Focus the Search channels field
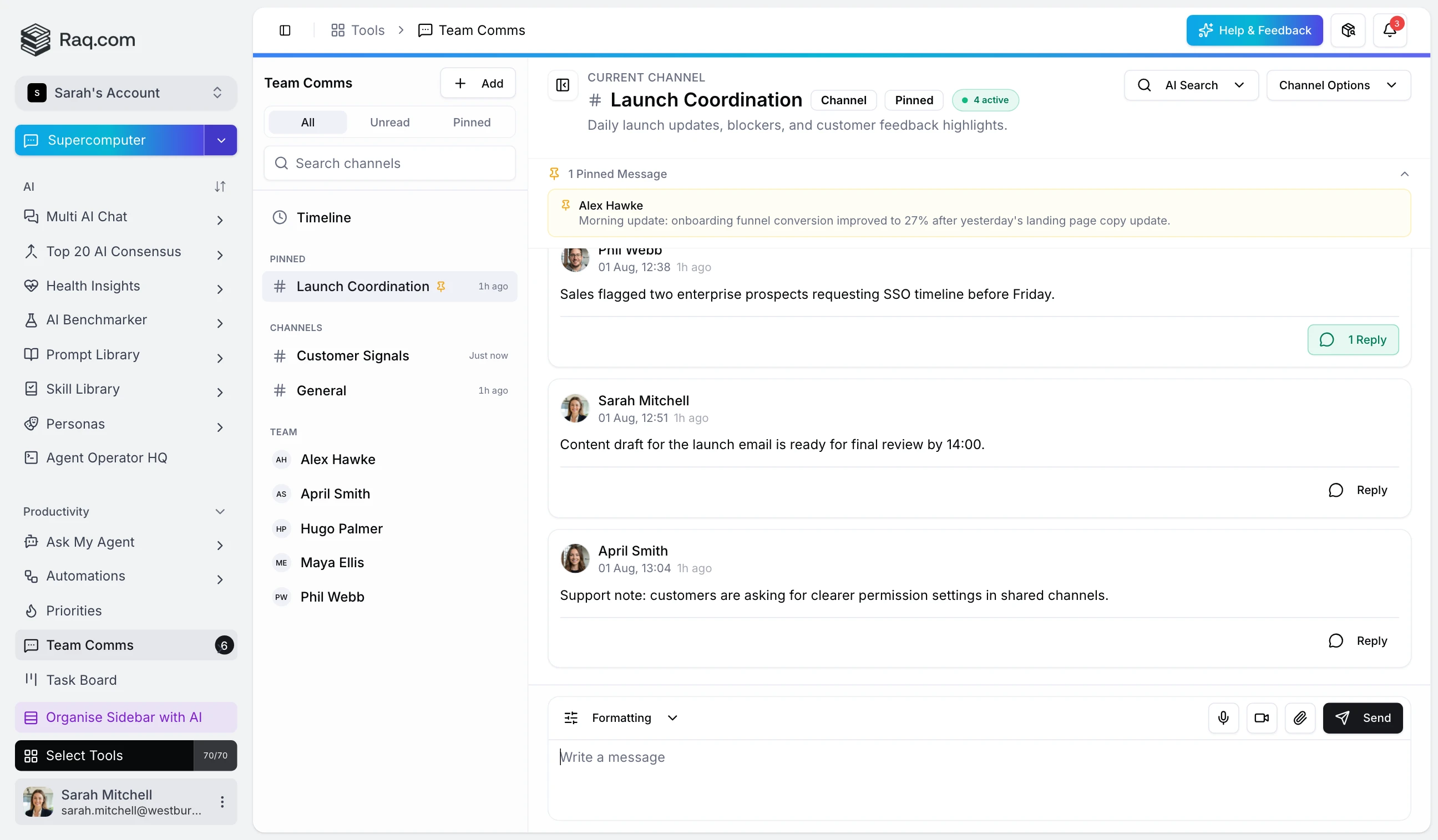1438x840 pixels. click(390, 163)
